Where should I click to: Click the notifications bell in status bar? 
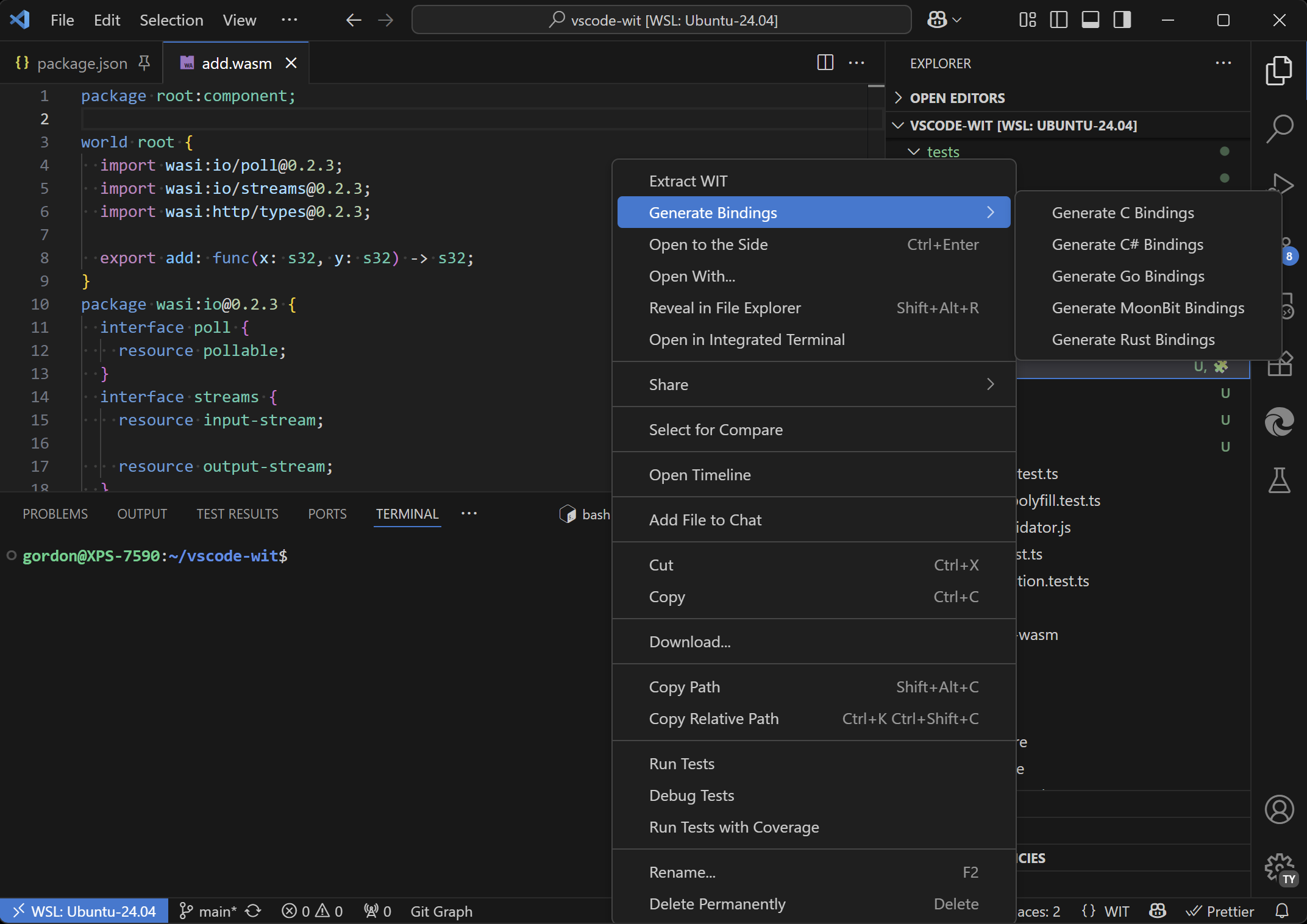coord(1282,911)
